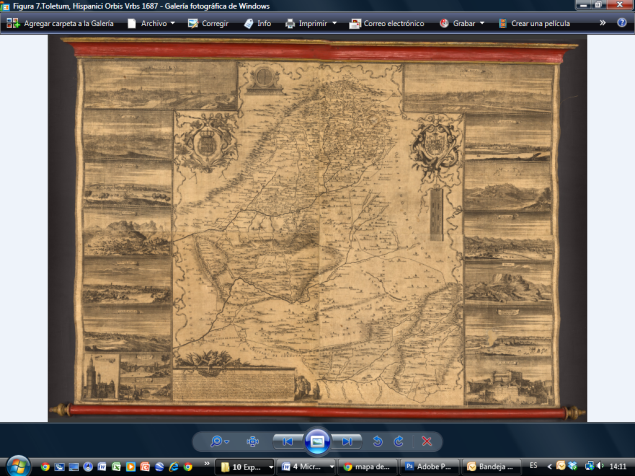Launch the Chrome icon beside the Start orb

tap(45, 467)
